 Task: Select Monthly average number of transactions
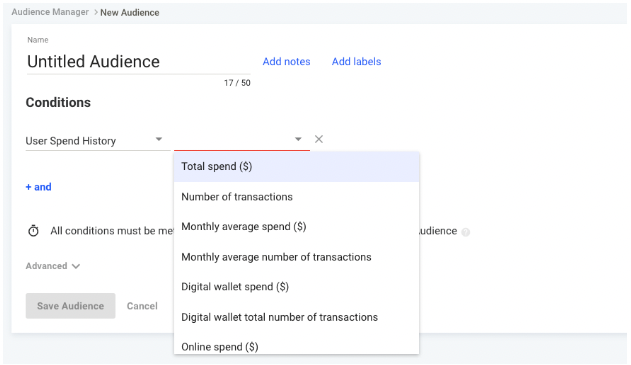(x=297, y=257)
